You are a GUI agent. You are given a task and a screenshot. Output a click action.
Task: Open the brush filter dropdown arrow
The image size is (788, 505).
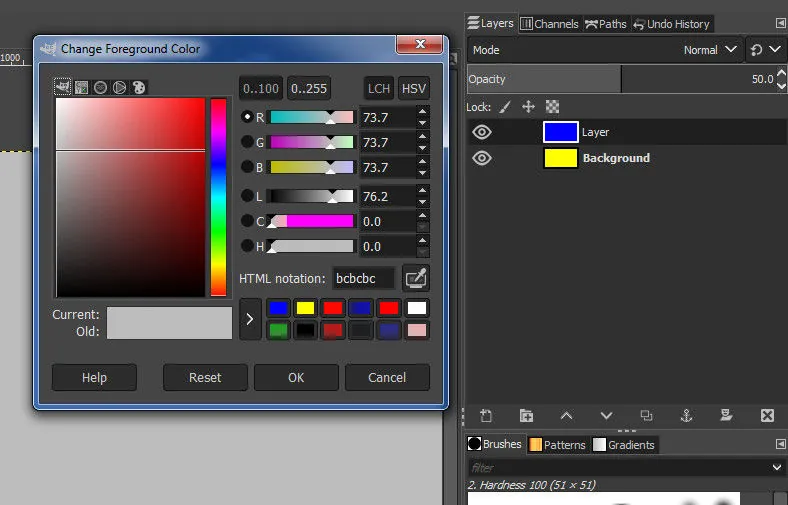coord(777,467)
